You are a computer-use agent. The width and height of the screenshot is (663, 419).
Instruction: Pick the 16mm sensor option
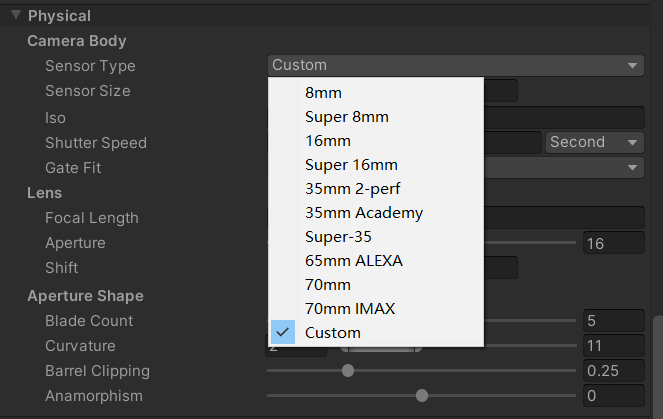(x=328, y=140)
